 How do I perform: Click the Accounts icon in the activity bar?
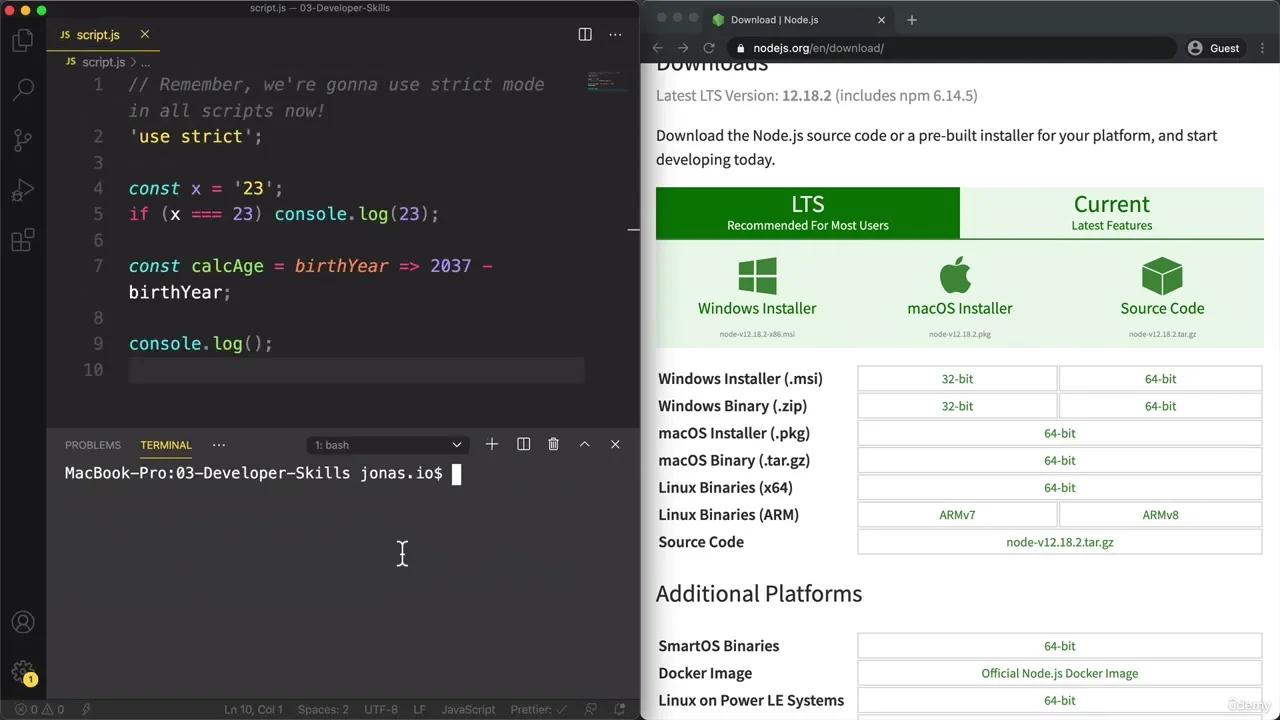point(23,621)
